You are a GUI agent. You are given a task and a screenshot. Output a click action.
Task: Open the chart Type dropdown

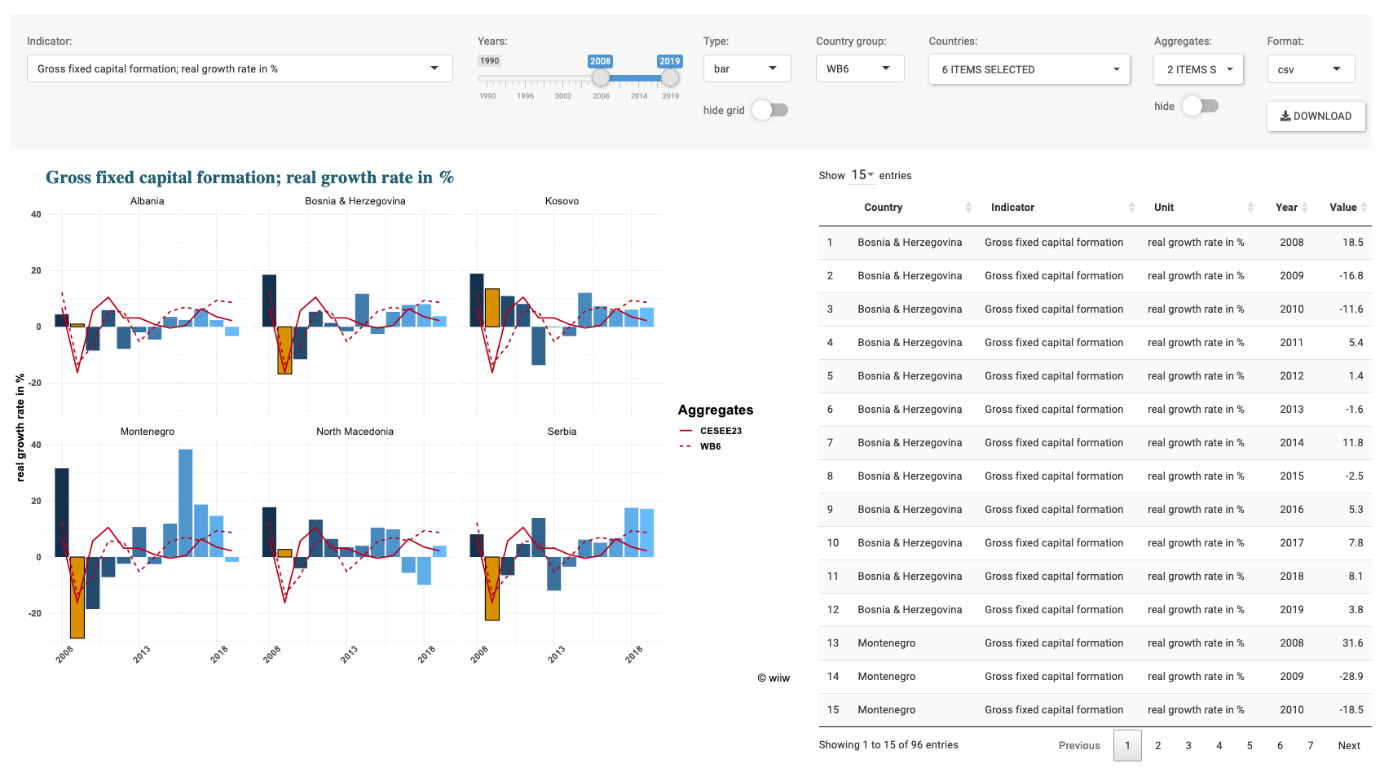coord(746,69)
